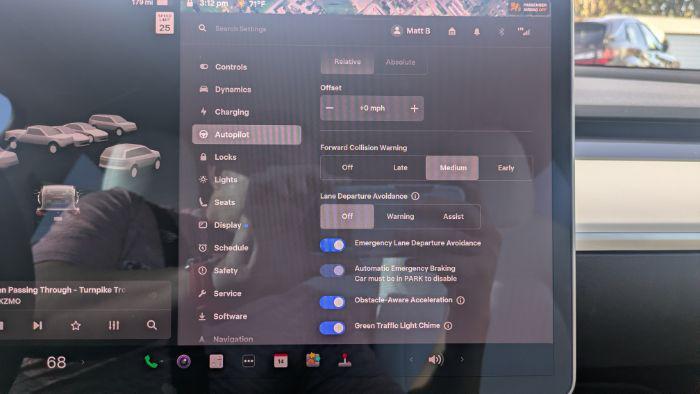Focus the Search Settings field
The image size is (700, 394).
[241, 29]
